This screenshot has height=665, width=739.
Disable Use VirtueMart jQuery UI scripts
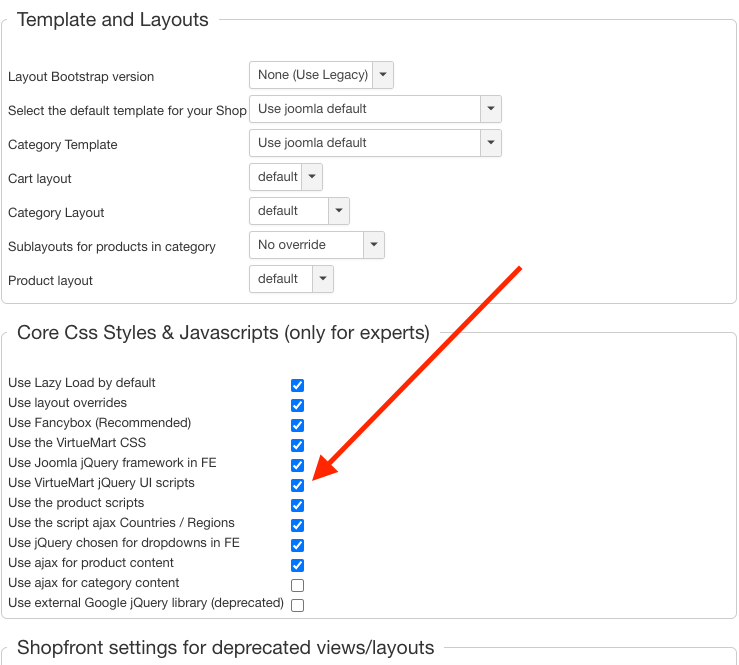[297, 485]
